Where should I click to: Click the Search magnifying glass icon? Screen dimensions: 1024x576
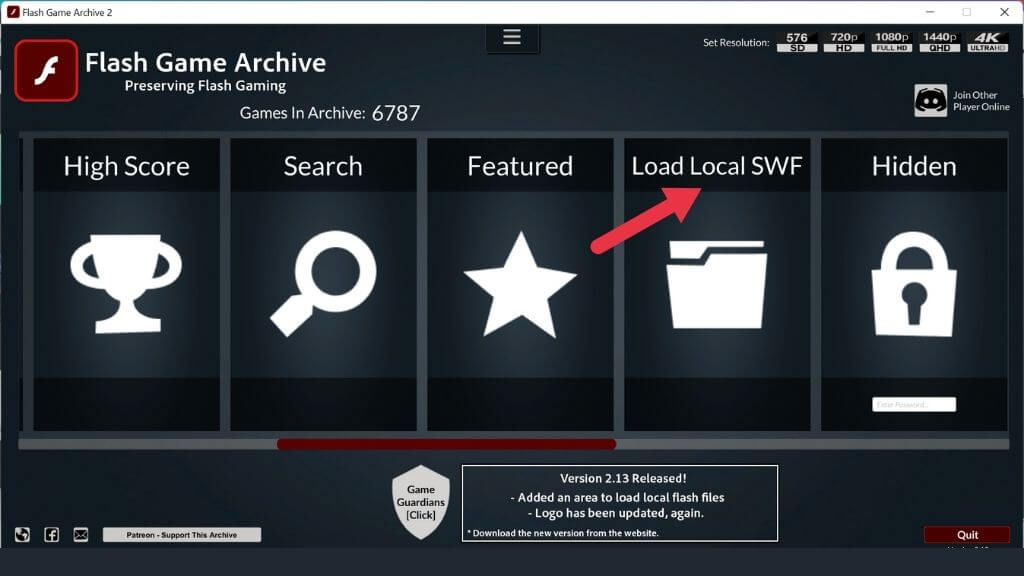tap(323, 285)
